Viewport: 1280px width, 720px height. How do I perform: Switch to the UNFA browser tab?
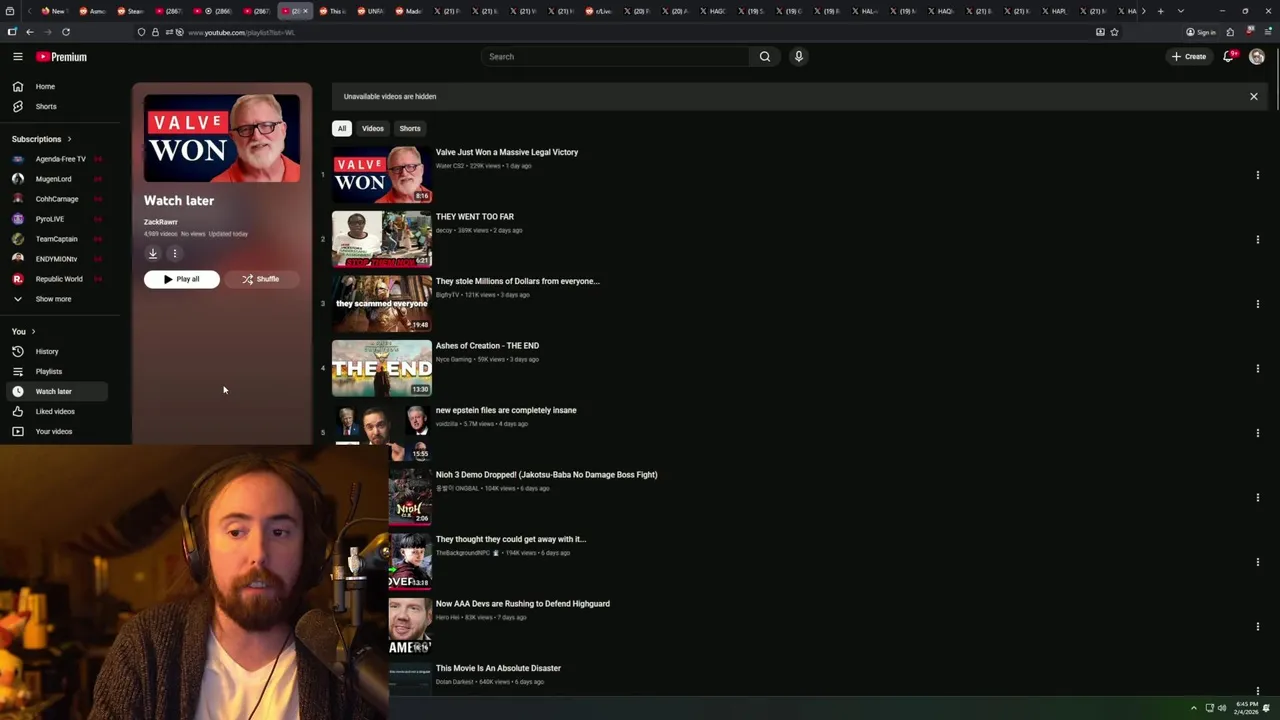(371, 11)
